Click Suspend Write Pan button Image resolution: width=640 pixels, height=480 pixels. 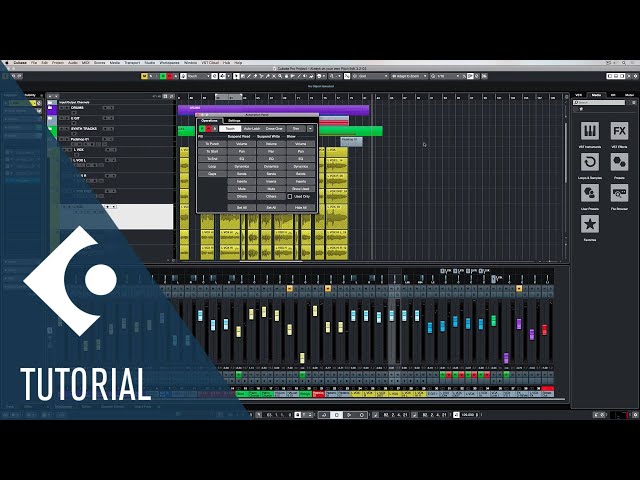(x=271, y=151)
